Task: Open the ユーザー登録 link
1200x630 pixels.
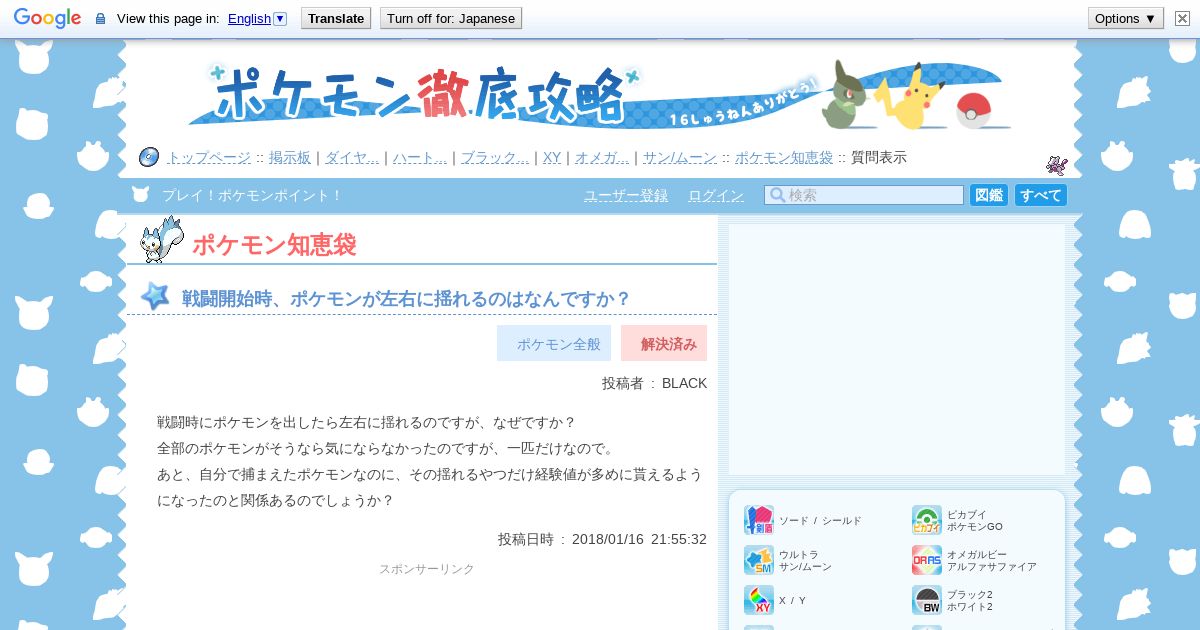Action: point(626,196)
